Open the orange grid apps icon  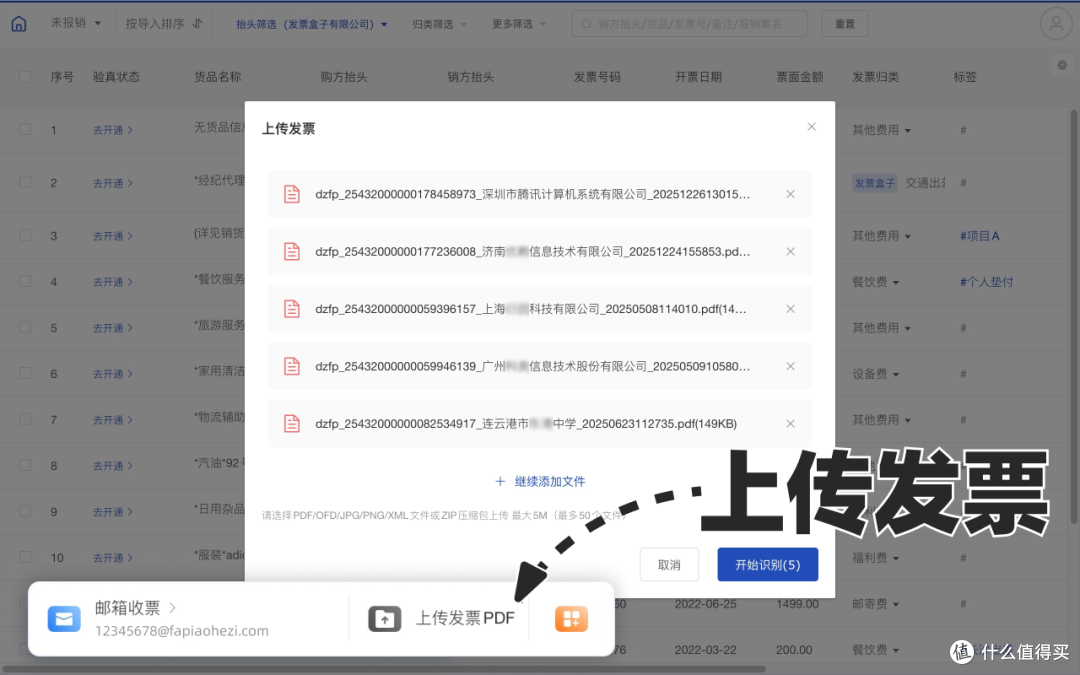571,619
